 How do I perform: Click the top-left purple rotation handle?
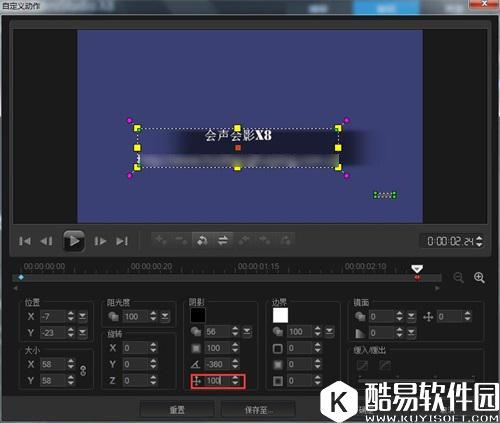[x=130, y=120]
